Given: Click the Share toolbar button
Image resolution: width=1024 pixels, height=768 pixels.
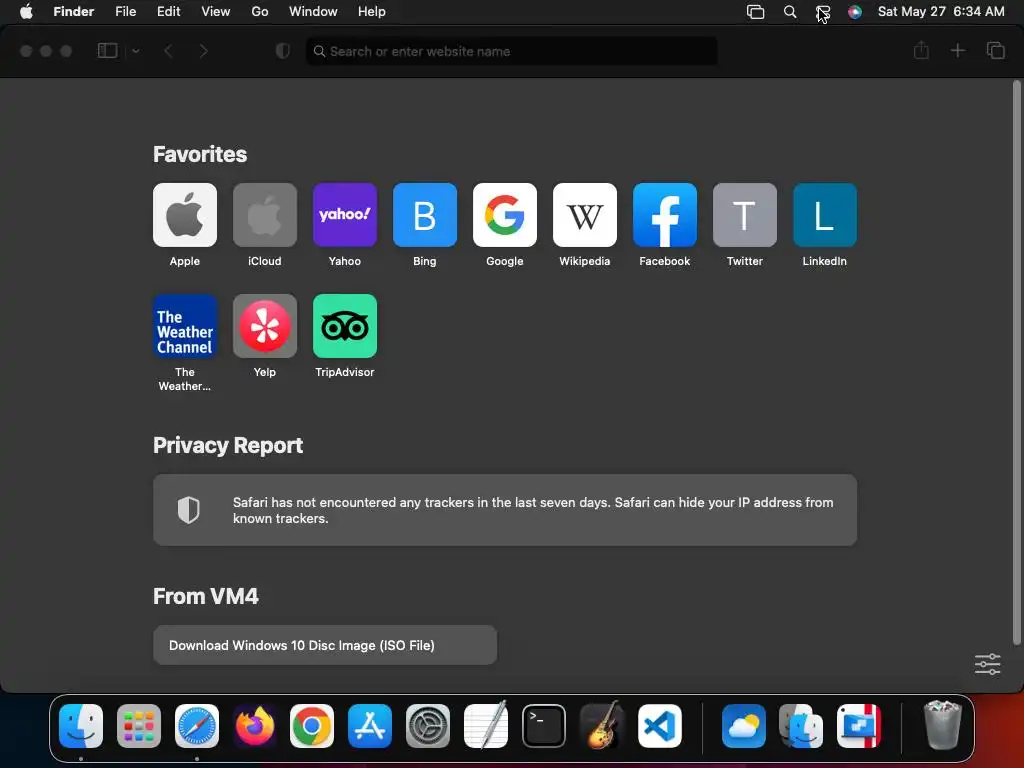Looking at the screenshot, I should 921,50.
